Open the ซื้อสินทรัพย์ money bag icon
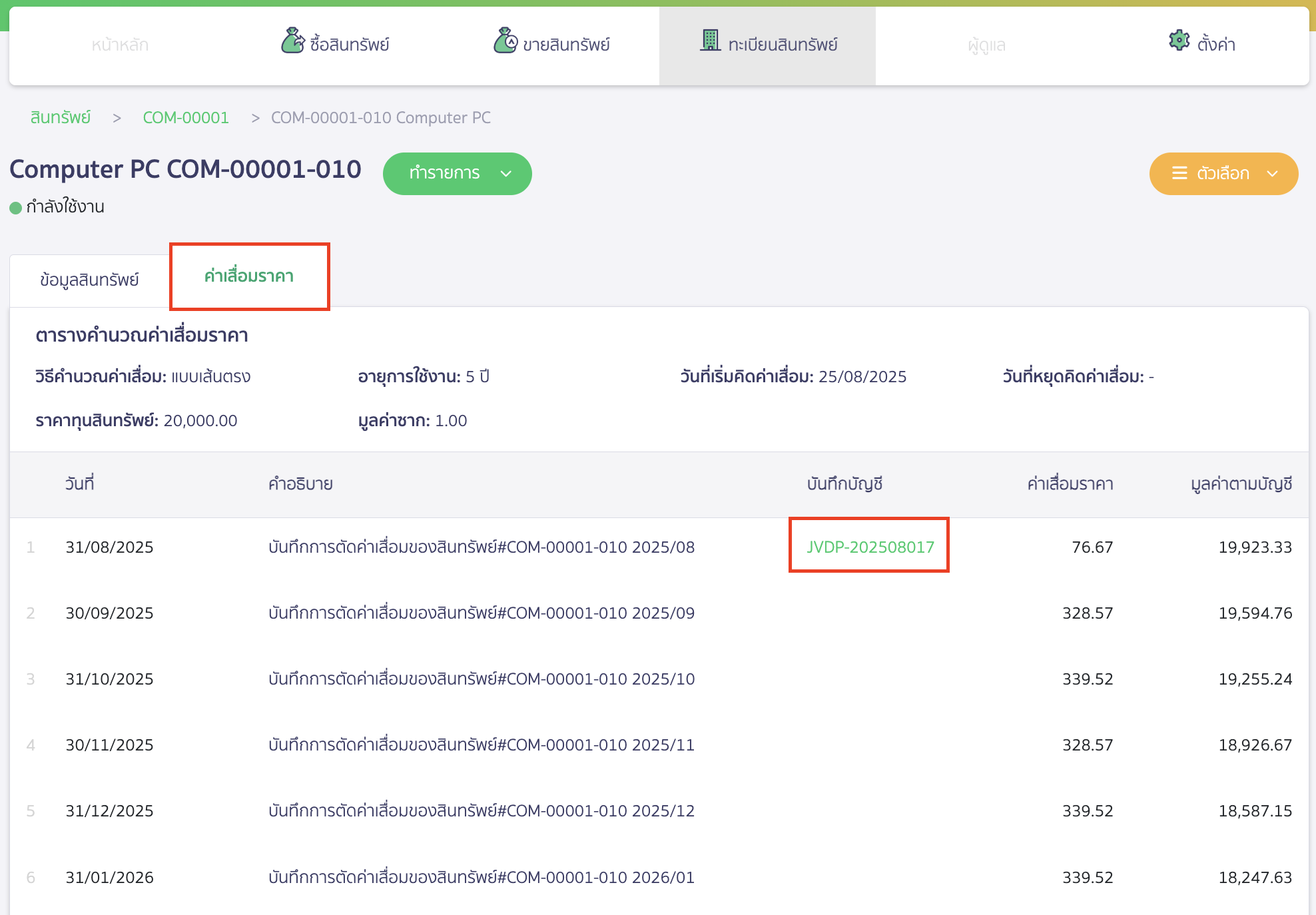Viewport: 1316px width, 915px height. 292,41
